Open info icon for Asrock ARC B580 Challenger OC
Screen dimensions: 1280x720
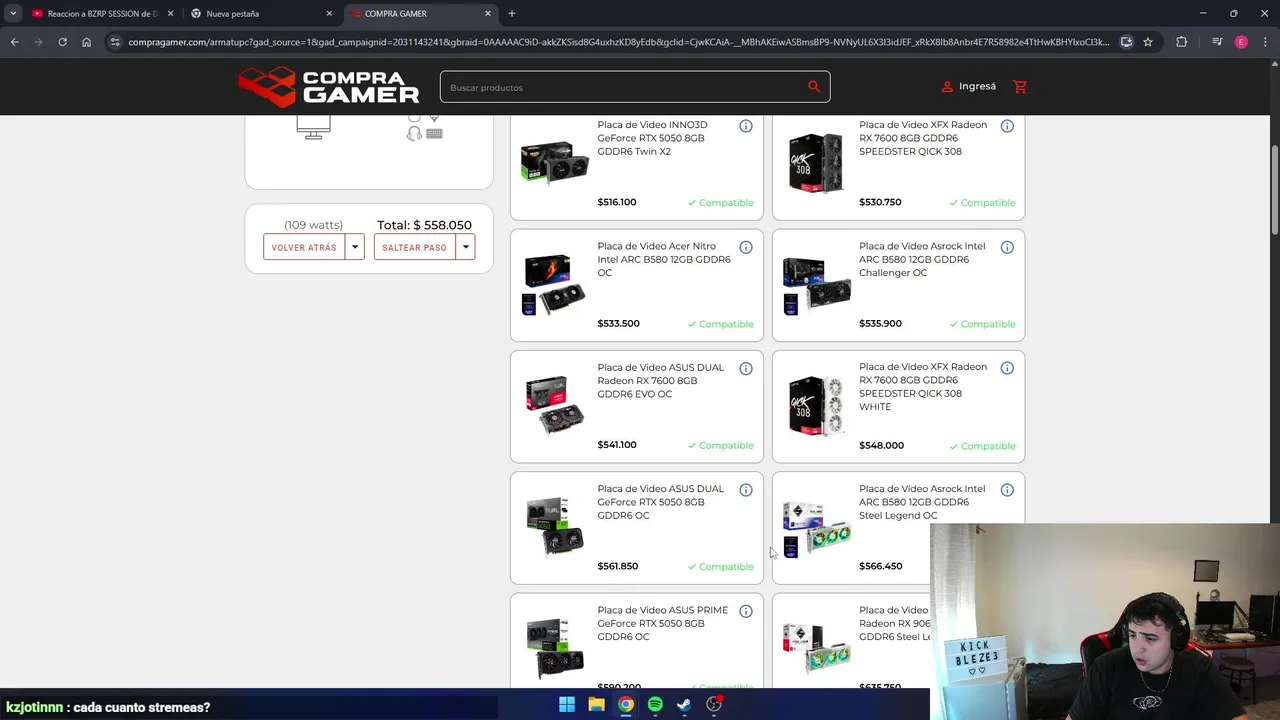(x=1007, y=247)
